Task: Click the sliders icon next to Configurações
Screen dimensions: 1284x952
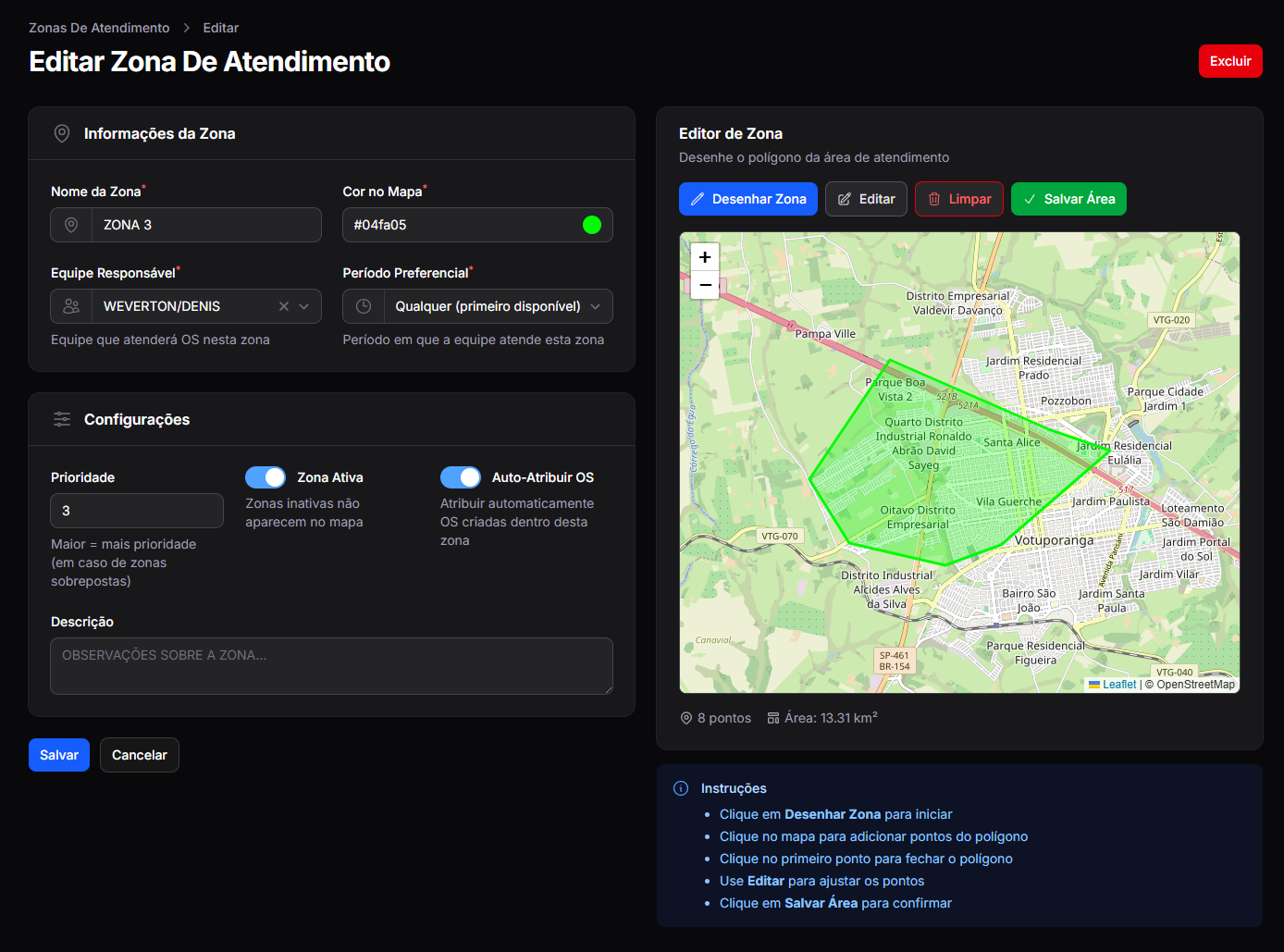Action: coord(62,419)
